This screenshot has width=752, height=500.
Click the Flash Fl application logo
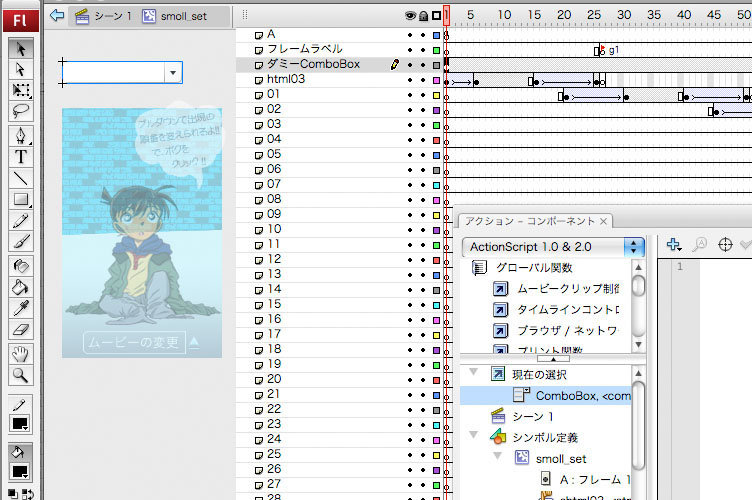[20, 20]
